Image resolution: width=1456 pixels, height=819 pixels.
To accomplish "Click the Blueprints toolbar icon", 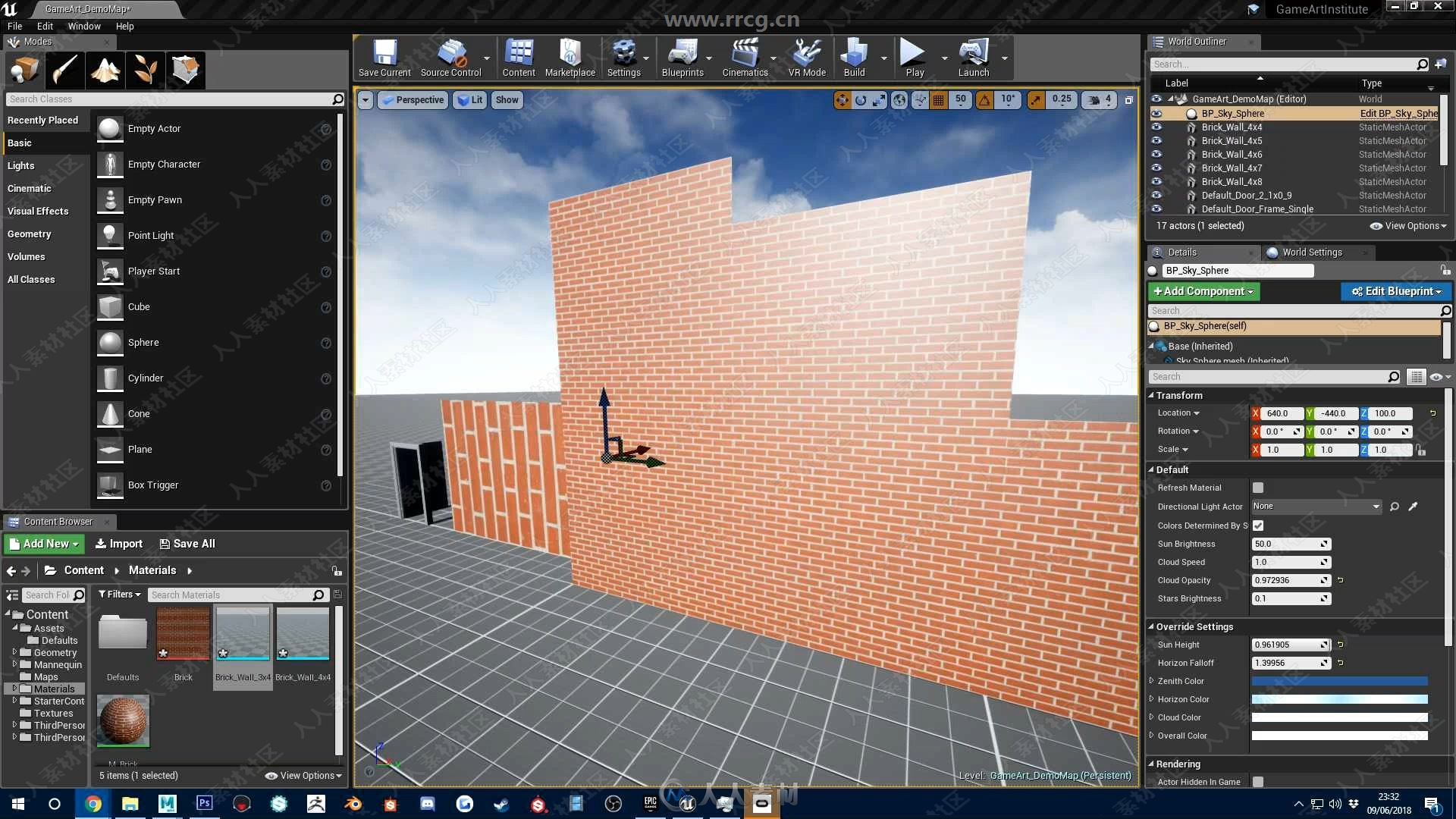I will coord(682,55).
